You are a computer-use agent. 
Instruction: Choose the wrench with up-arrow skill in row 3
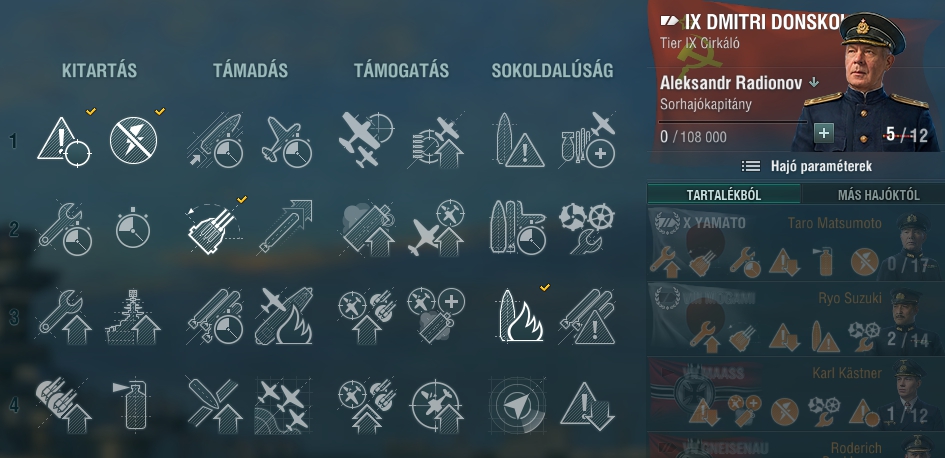(x=64, y=316)
